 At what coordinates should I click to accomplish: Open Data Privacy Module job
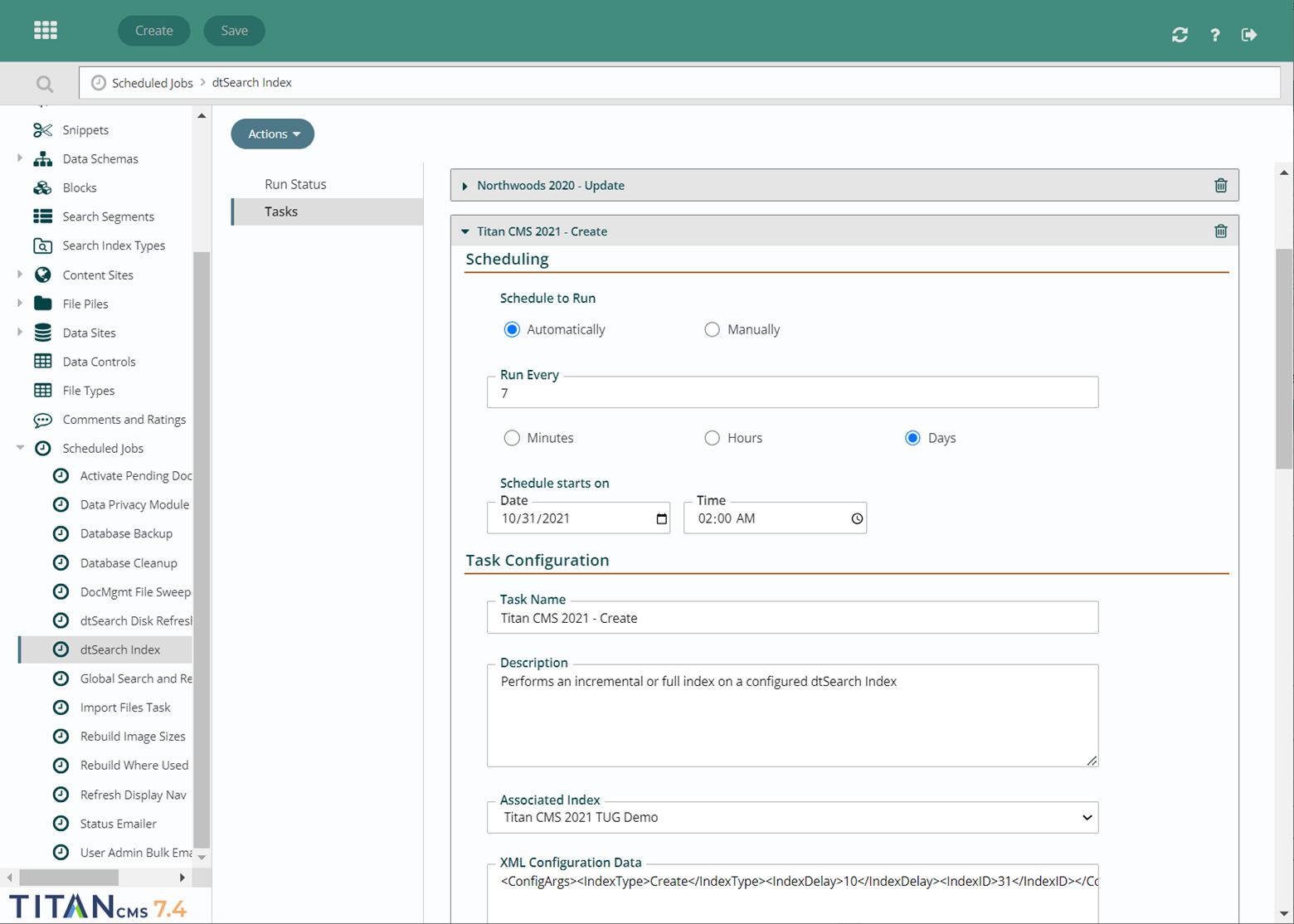134,505
